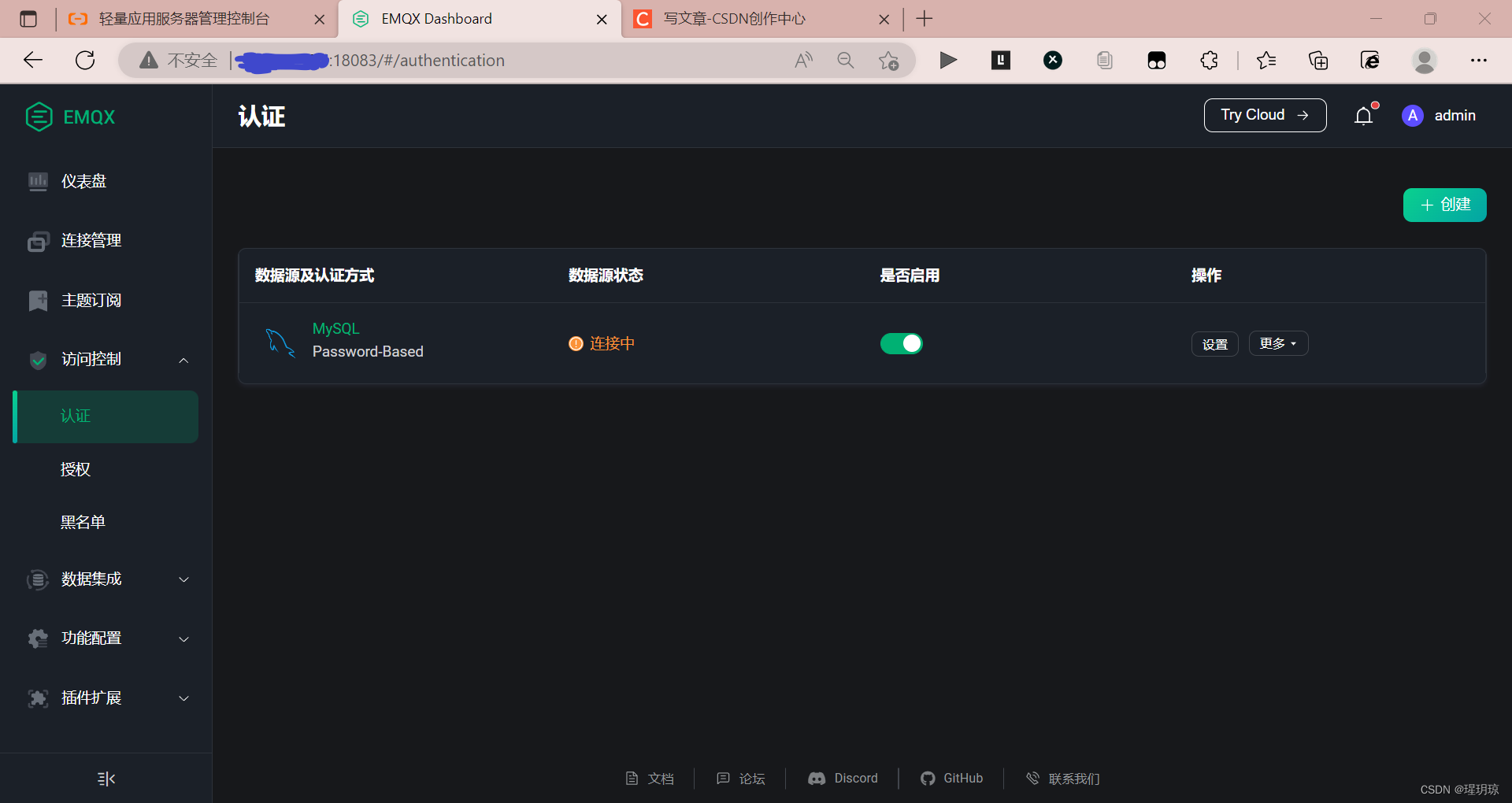The width and height of the screenshot is (1512, 803).
Task: Click the read aloud icon
Action: click(803, 61)
